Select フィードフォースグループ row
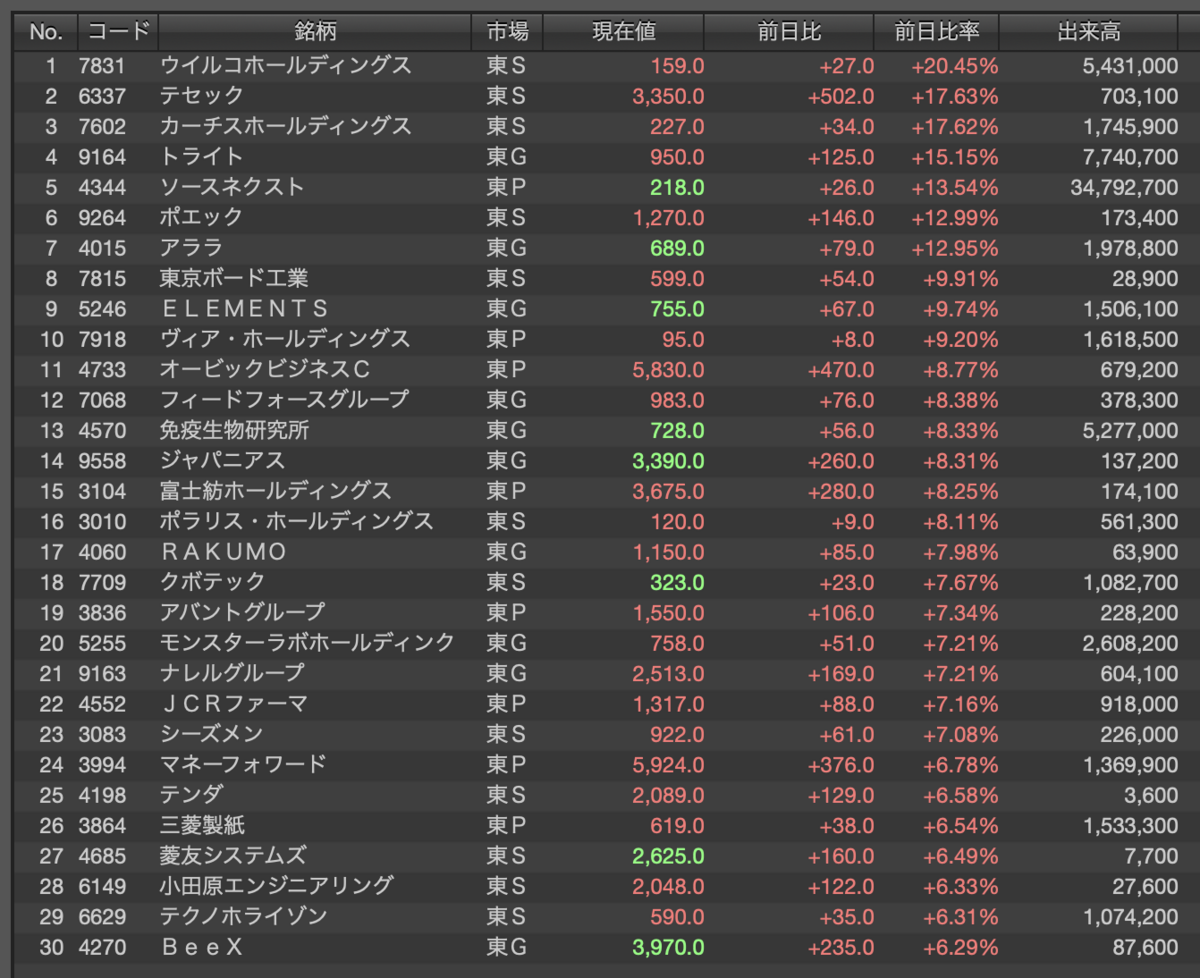Viewport: 1200px width, 978px height. point(598,399)
